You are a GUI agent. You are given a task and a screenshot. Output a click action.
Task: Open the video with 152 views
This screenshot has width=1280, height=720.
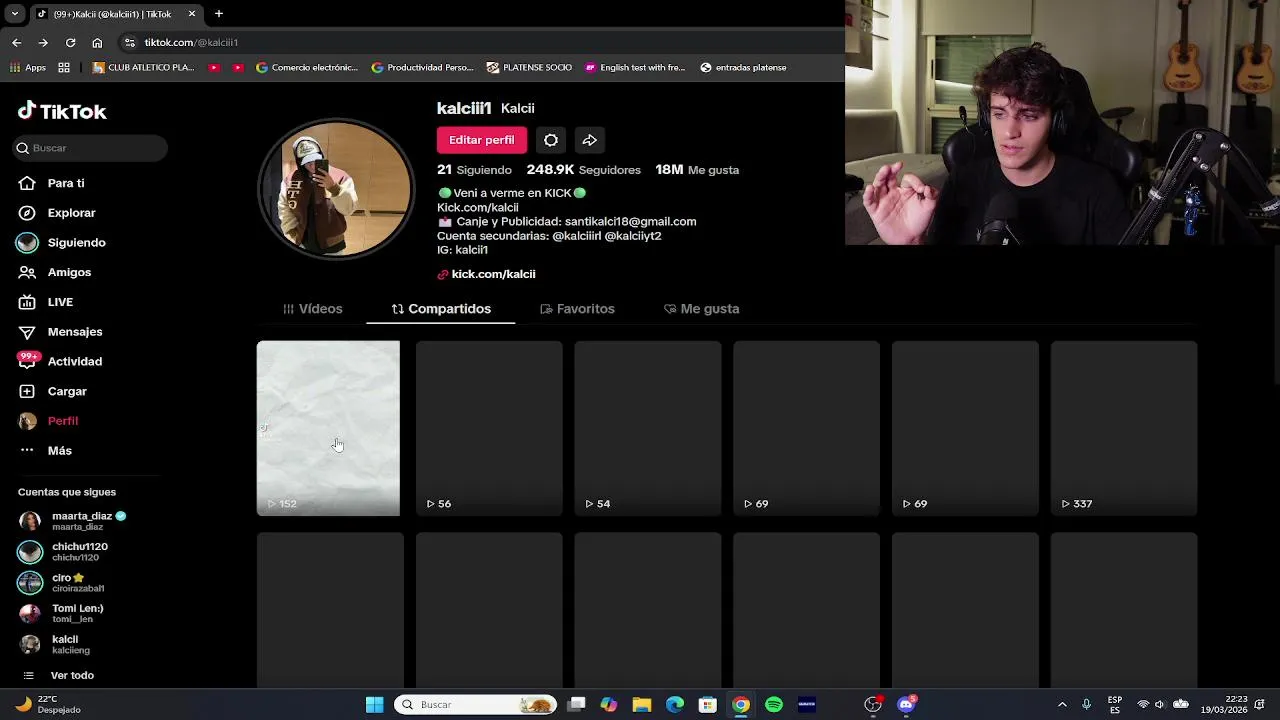tap(328, 428)
